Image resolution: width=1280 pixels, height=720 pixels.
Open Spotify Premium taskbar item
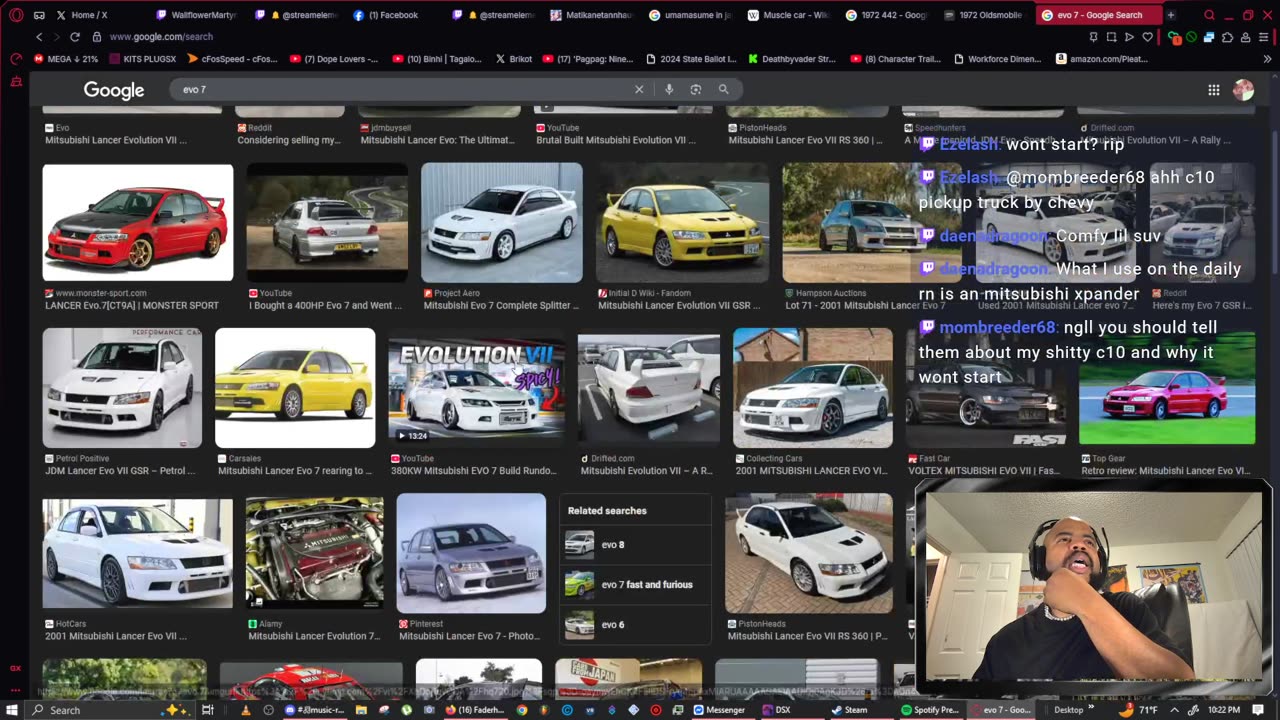pos(930,710)
